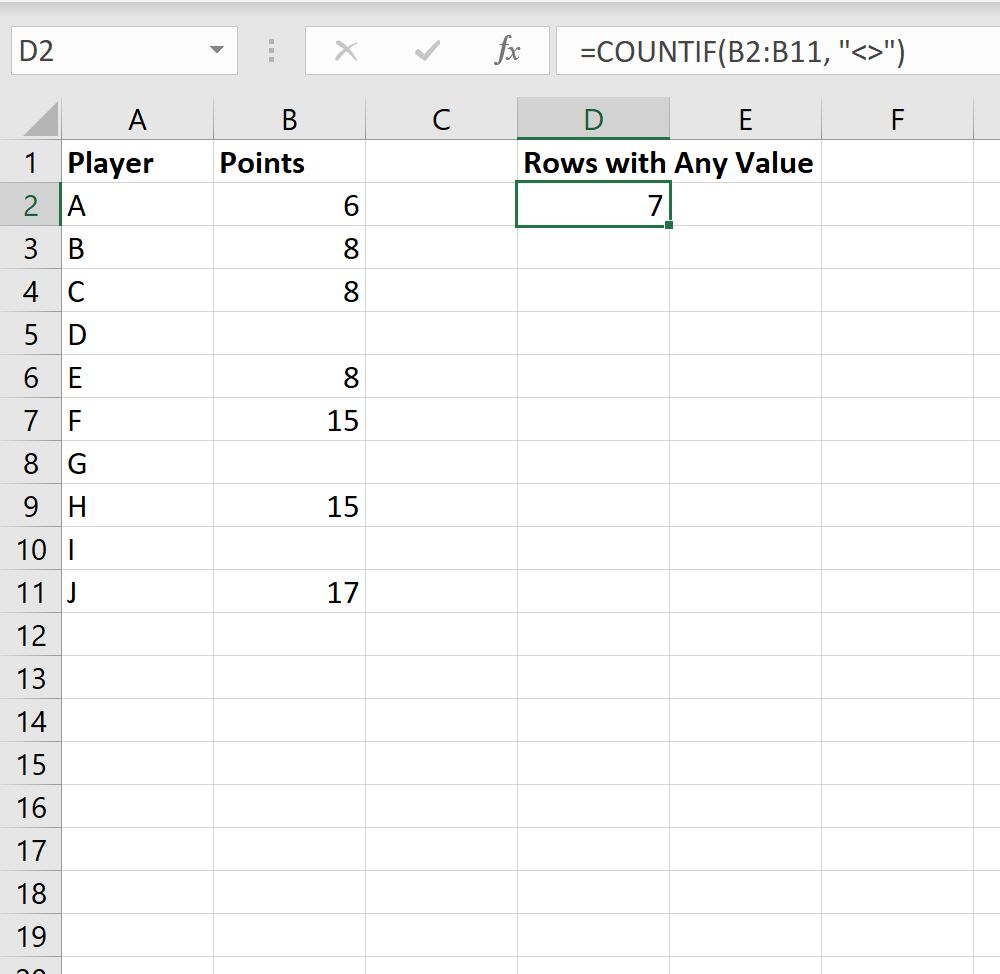This screenshot has width=1000, height=974.
Task: Select row 1 header
Action: coord(31,162)
